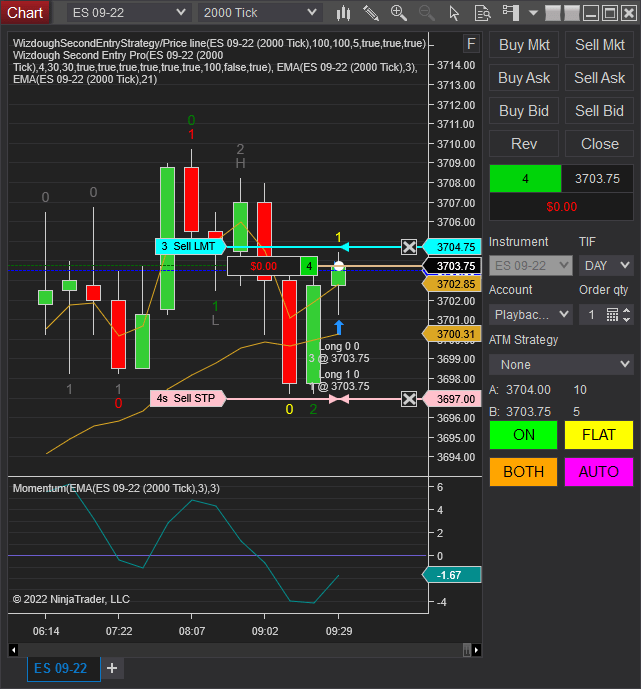This screenshot has height=689, width=641.
Task: Click the Momentum indicator label
Action: pos(116,488)
